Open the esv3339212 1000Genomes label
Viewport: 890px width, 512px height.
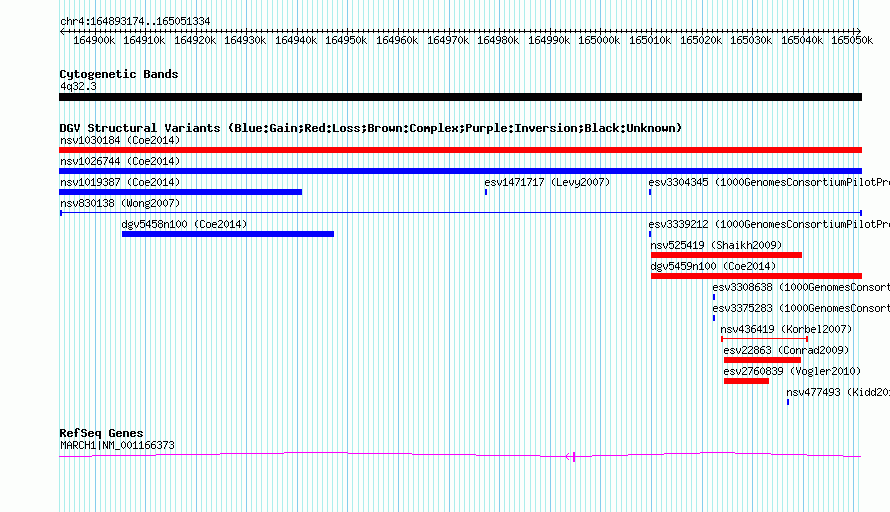769,224
